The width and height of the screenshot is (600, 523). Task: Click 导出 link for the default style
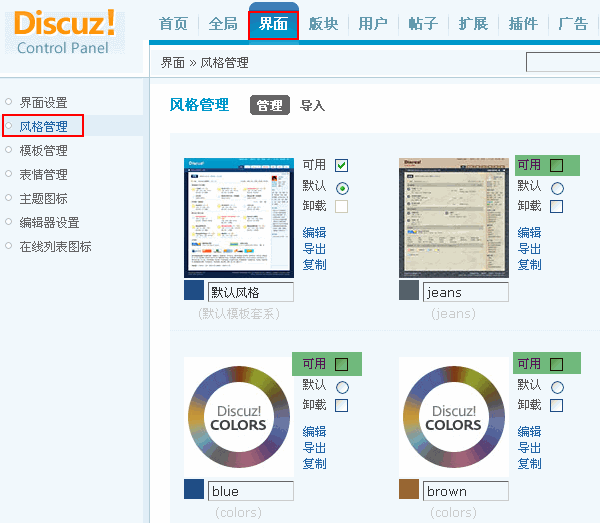click(x=315, y=248)
